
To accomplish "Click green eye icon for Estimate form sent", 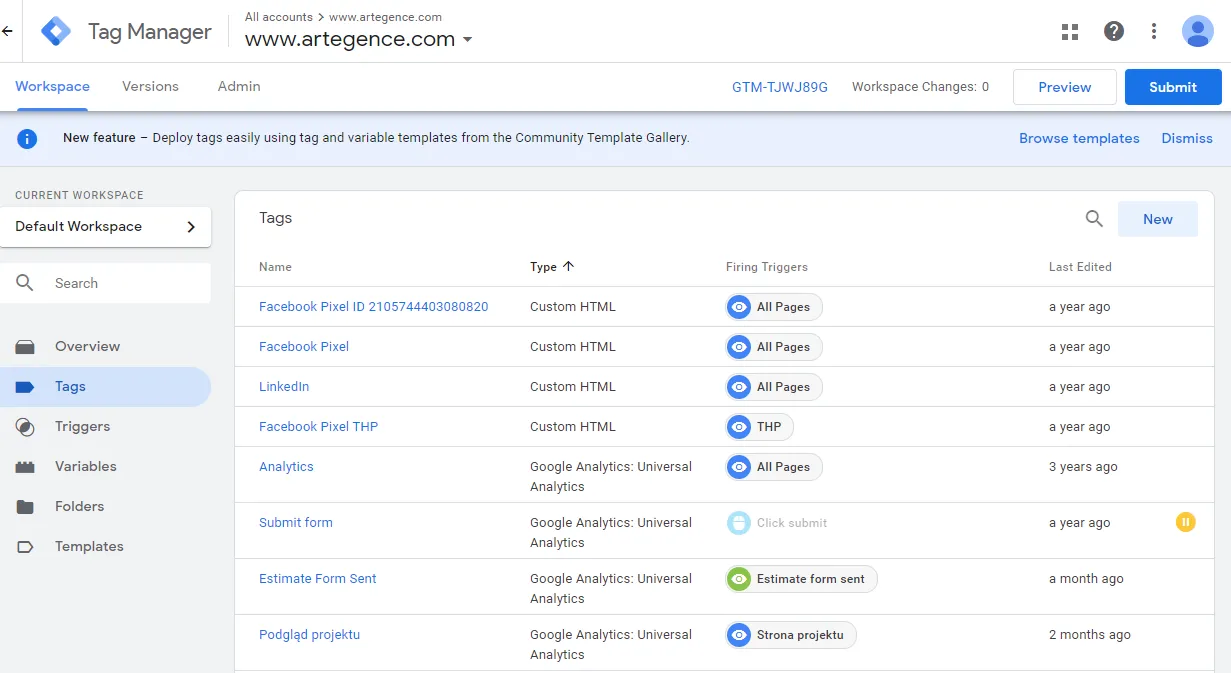I will 739,579.
